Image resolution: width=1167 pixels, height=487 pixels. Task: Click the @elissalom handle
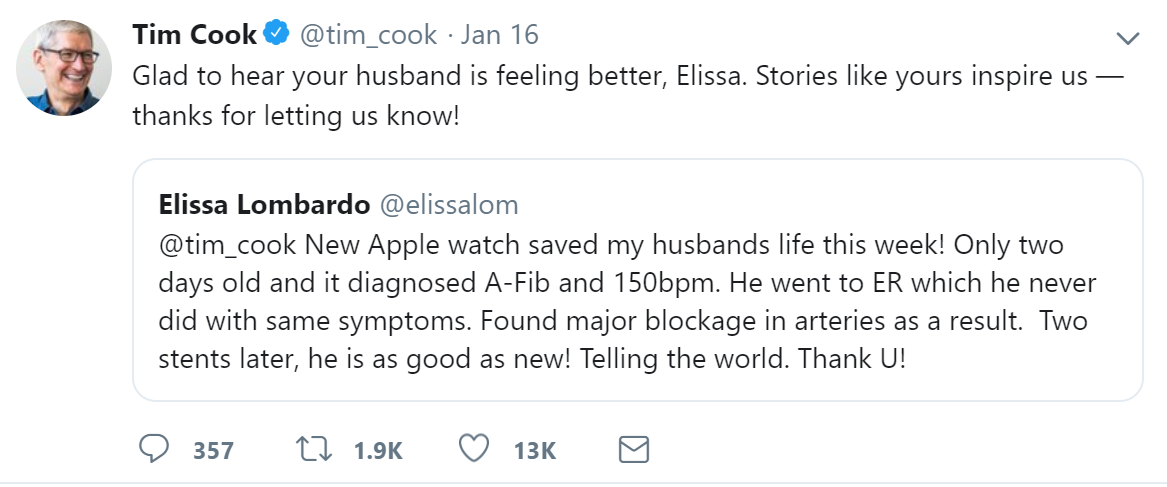[447, 205]
